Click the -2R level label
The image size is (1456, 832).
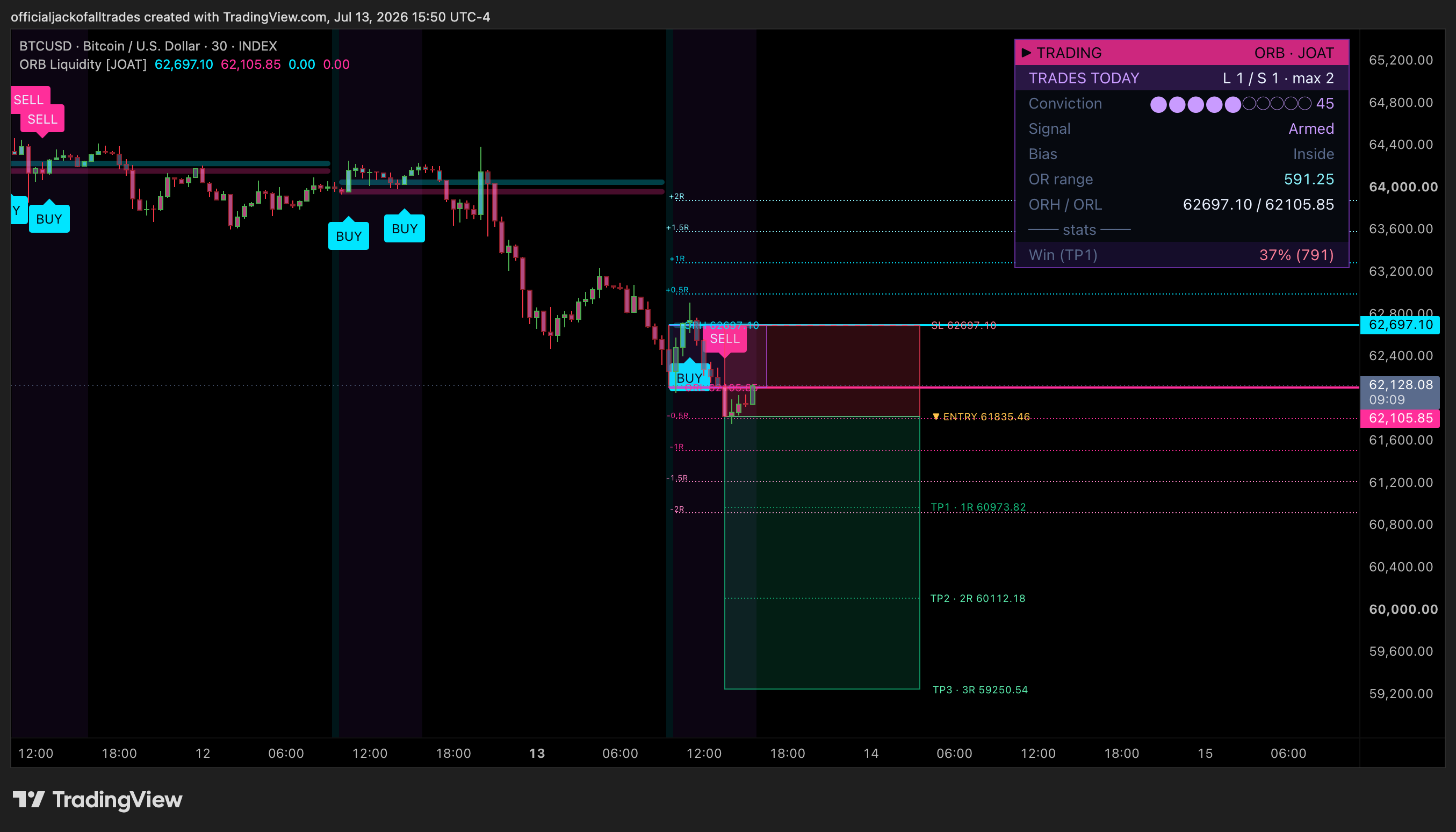tap(677, 509)
